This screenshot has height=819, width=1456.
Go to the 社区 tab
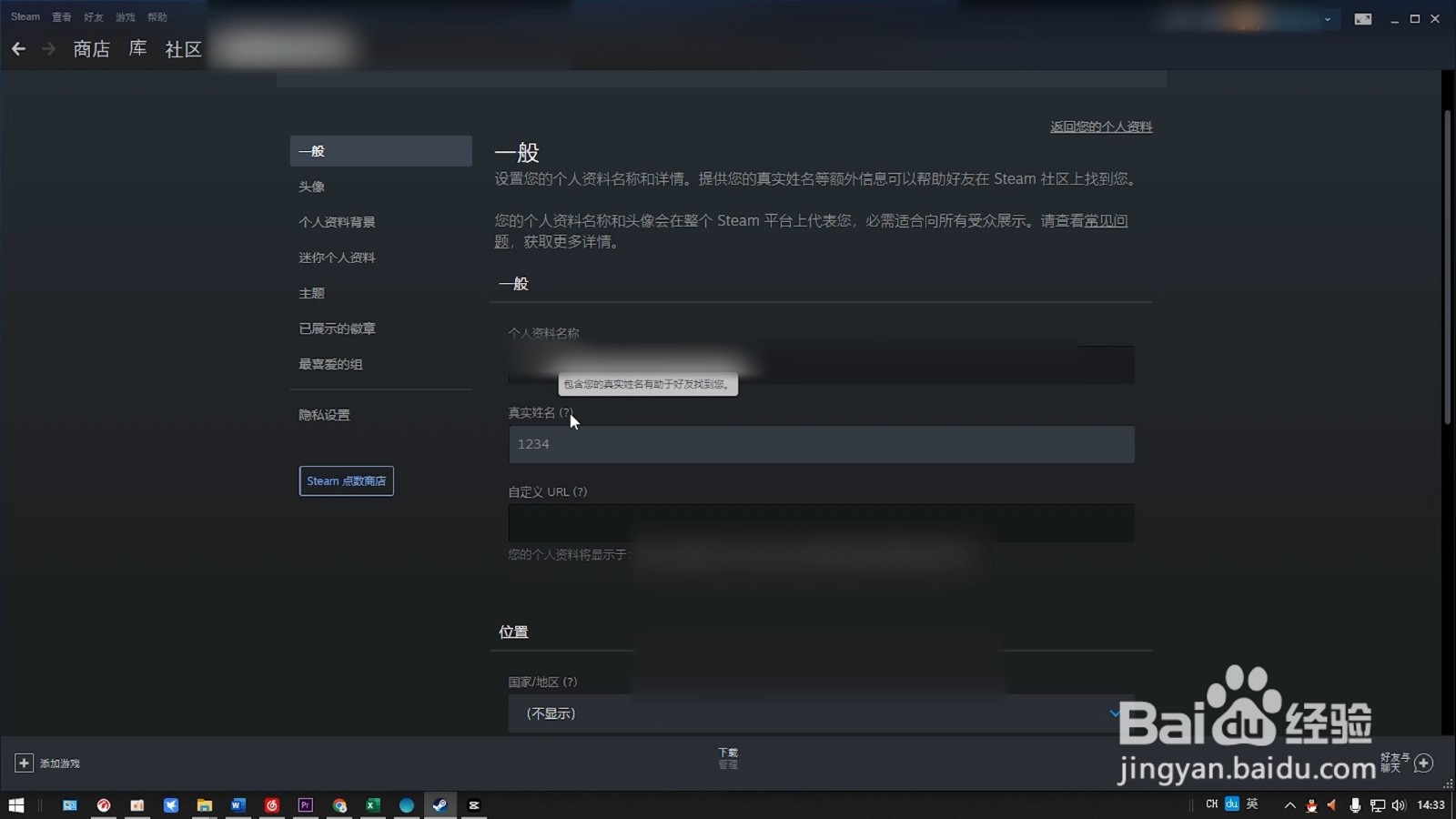point(183,49)
